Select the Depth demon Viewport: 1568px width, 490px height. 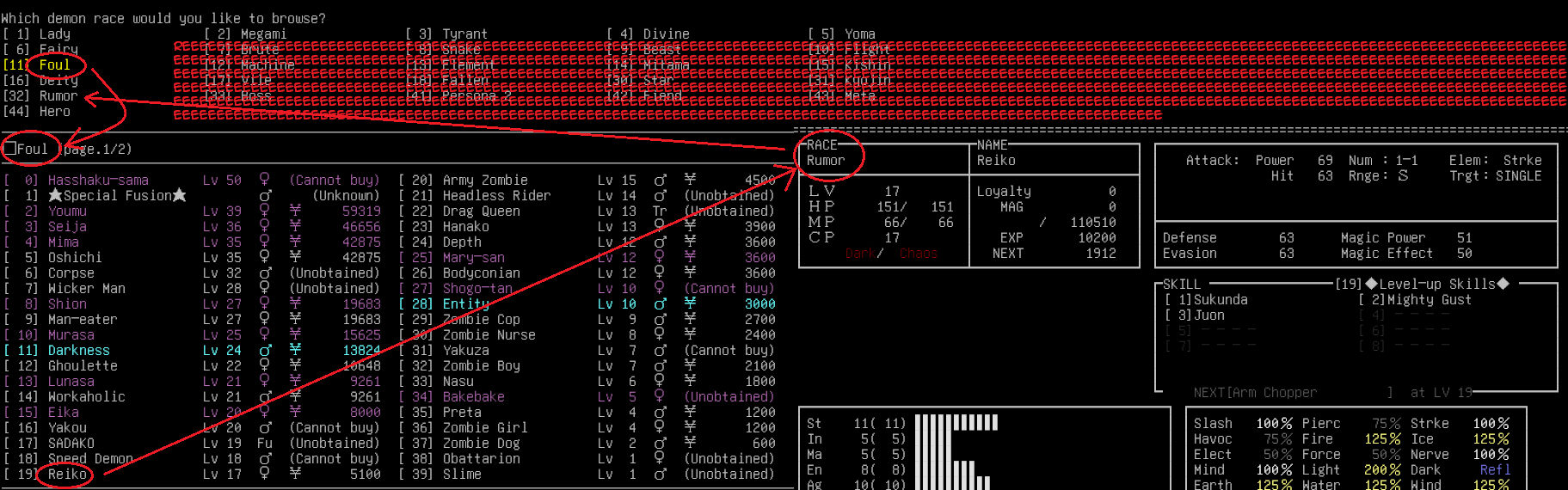coord(587,242)
